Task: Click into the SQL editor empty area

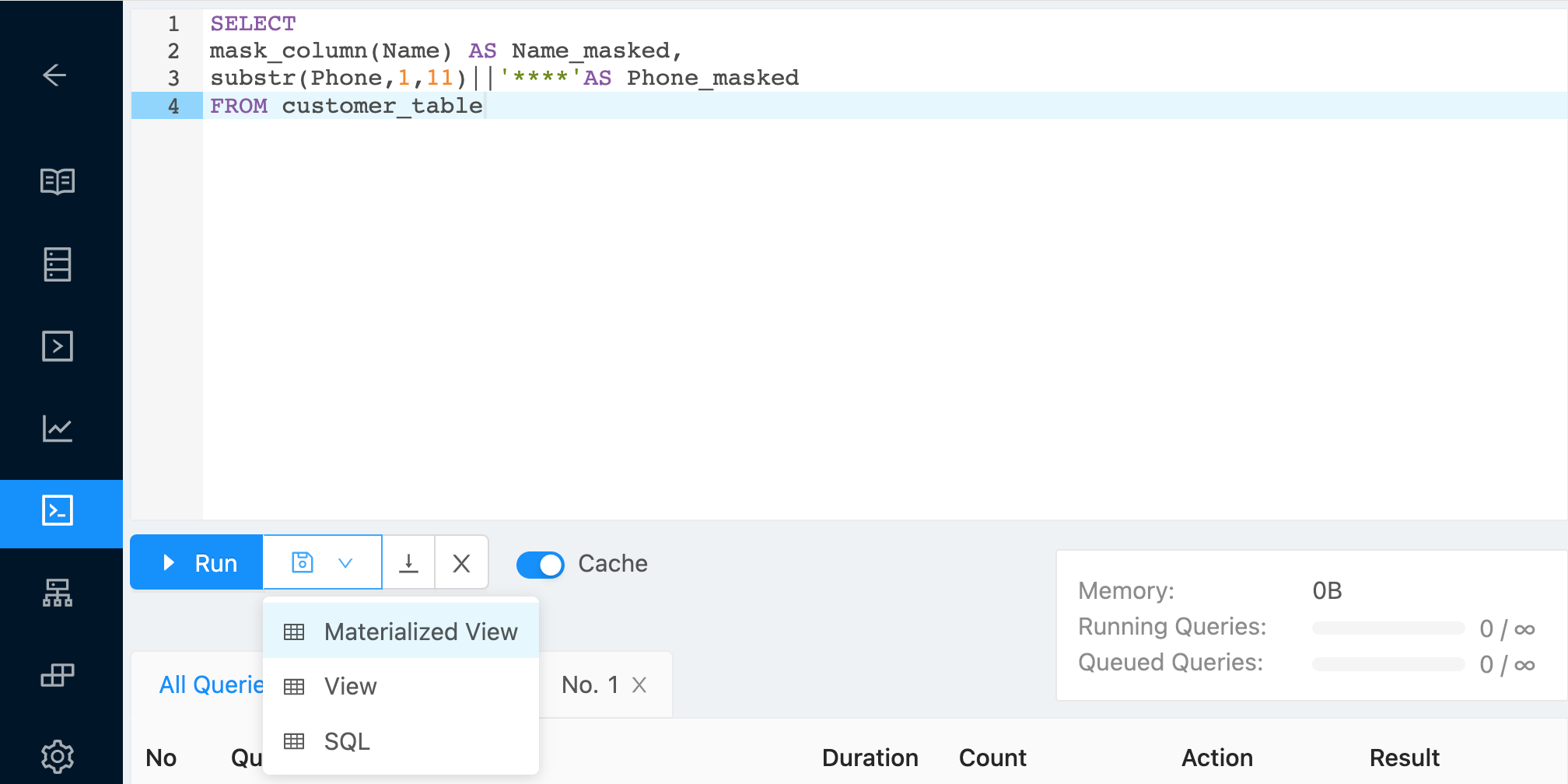Action: 884,319
